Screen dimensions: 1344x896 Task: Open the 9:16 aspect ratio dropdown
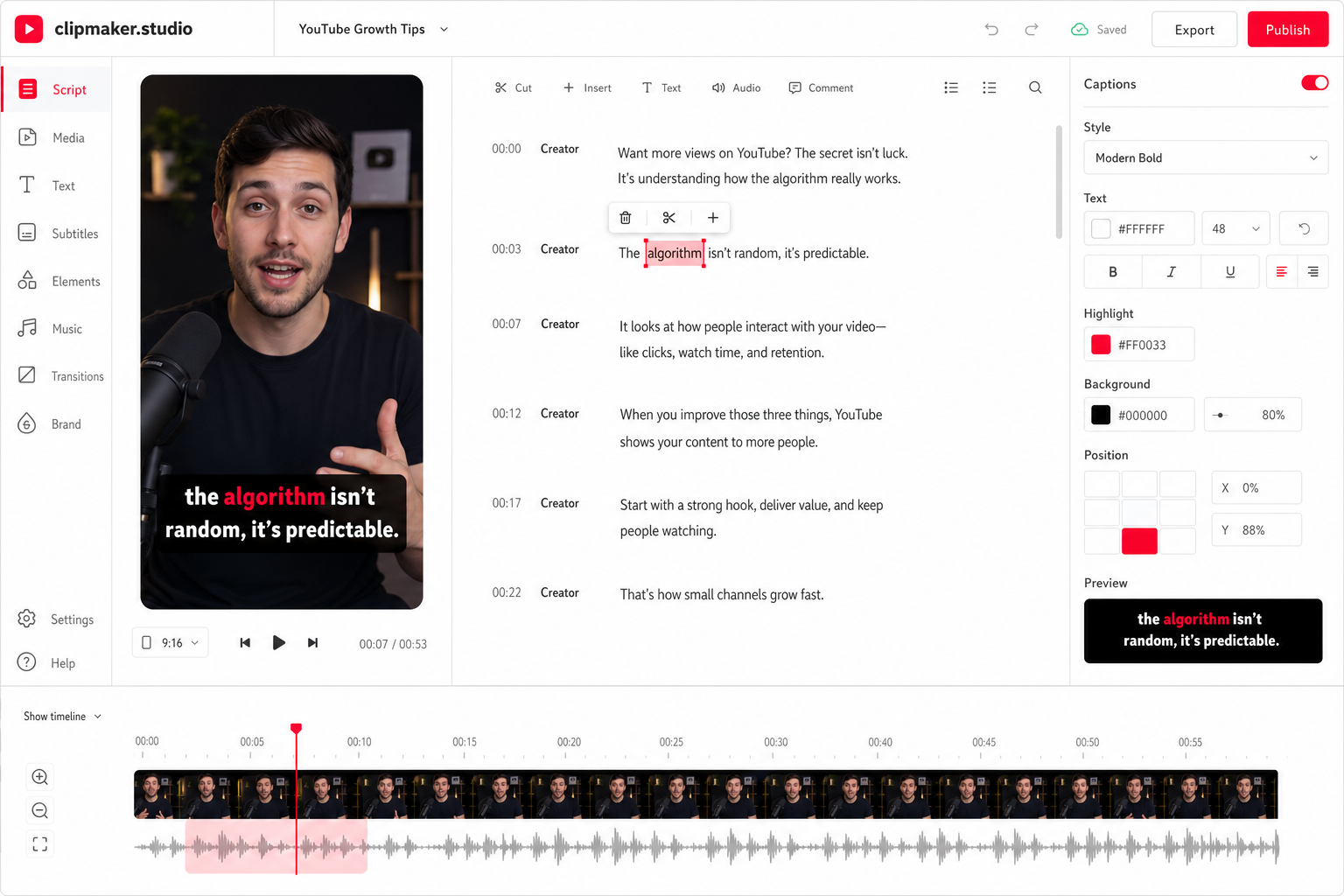coord(171,643)
